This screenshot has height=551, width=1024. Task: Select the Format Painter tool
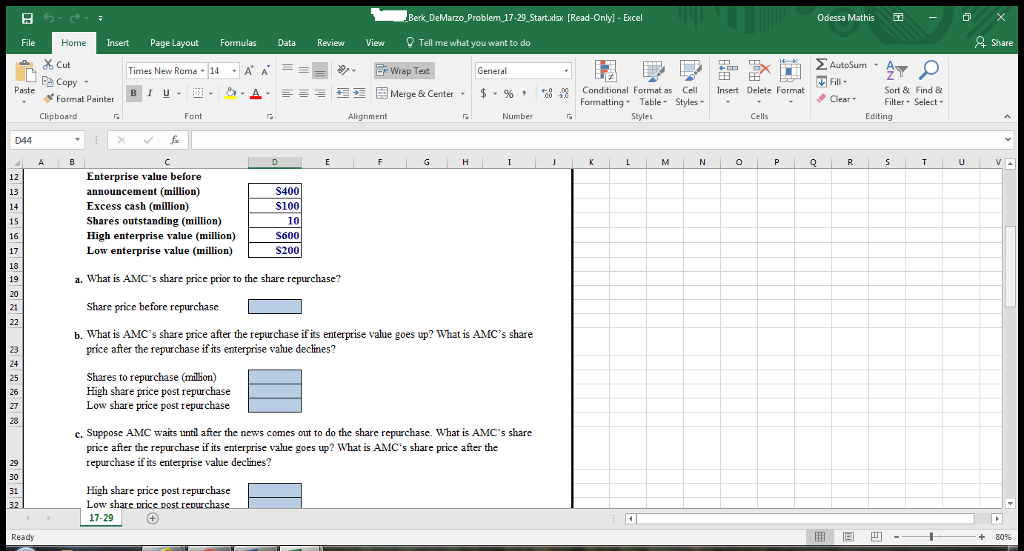[80, 99]
